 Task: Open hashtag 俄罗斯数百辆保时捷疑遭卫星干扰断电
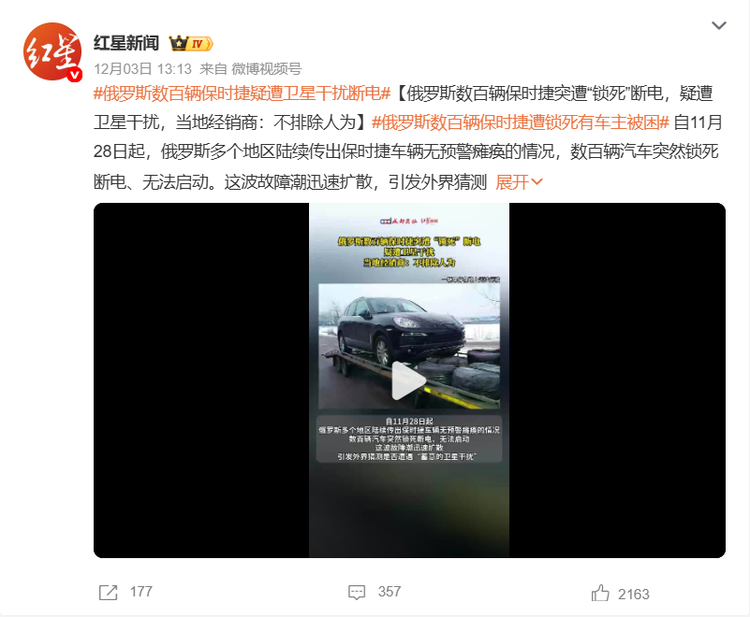coord(242,93)
